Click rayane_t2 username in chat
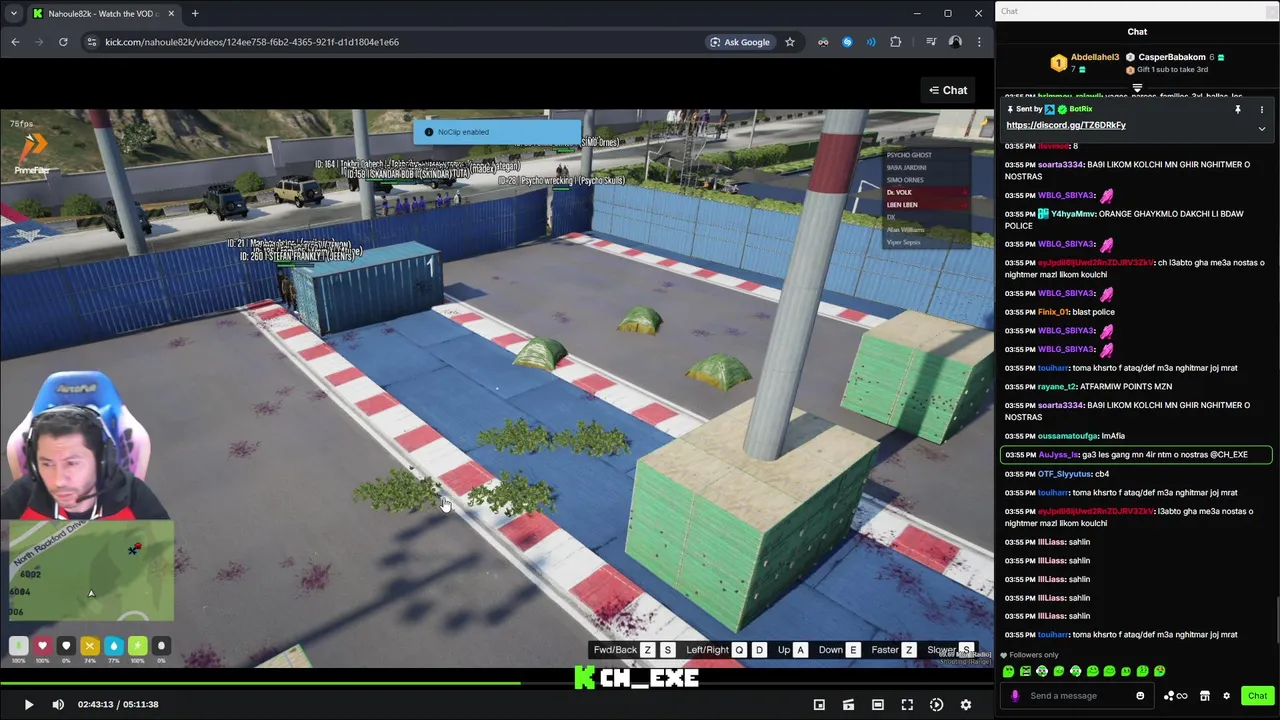The image size is (1280, 720). (1059, 386)
